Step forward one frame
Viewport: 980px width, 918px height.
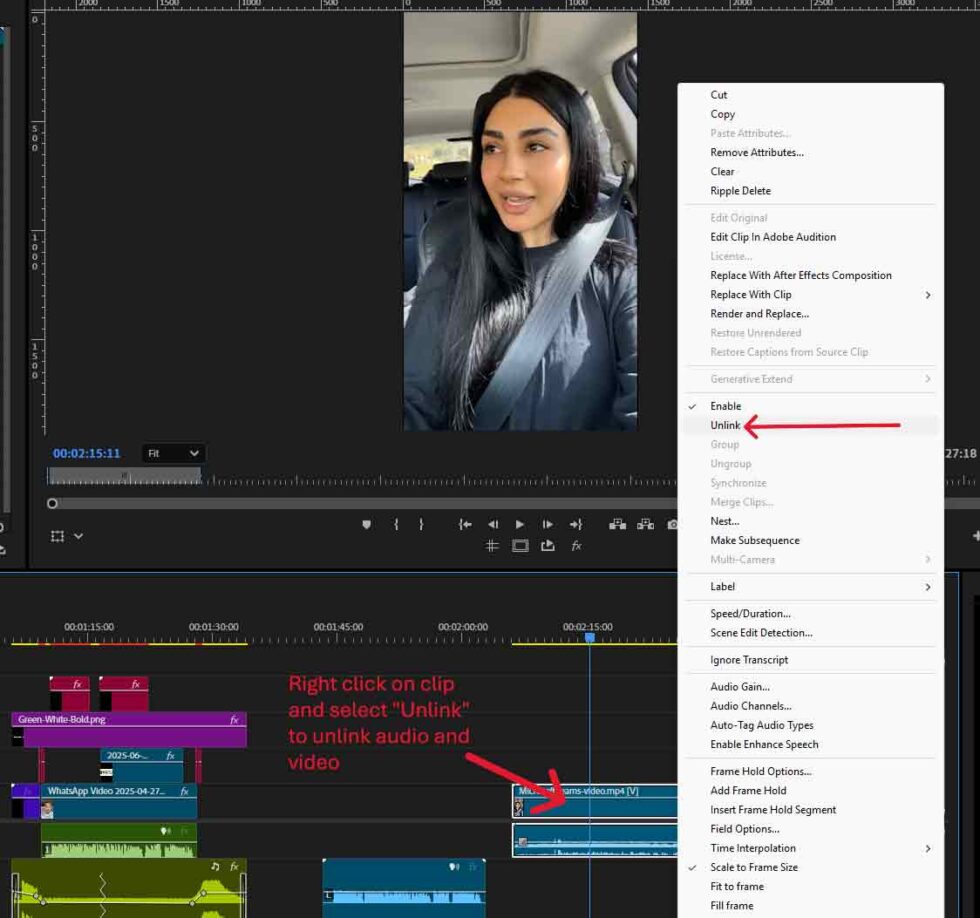pos(548,524)
